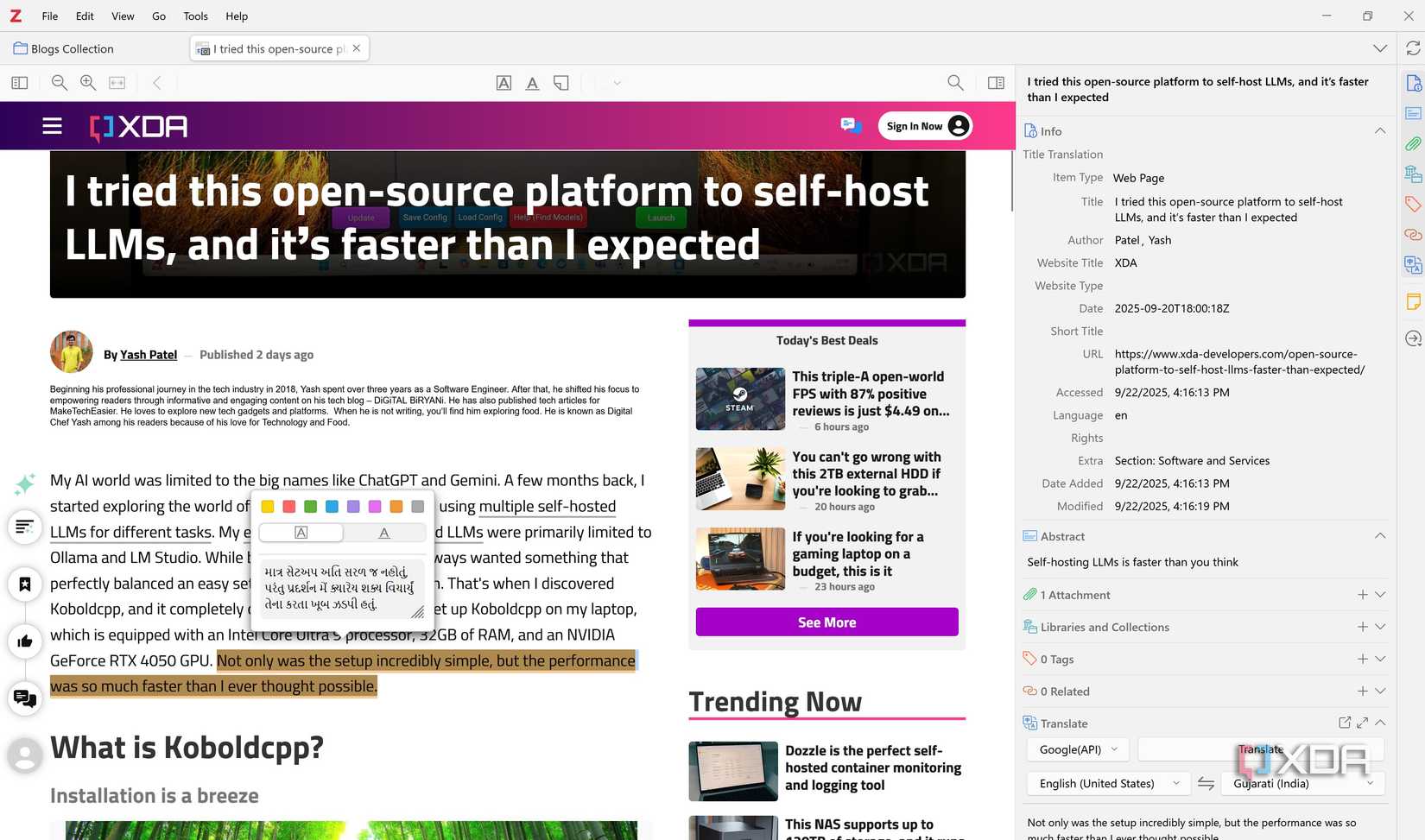Open the Tools menu
Screen dimensions: 1425x840
196,16
